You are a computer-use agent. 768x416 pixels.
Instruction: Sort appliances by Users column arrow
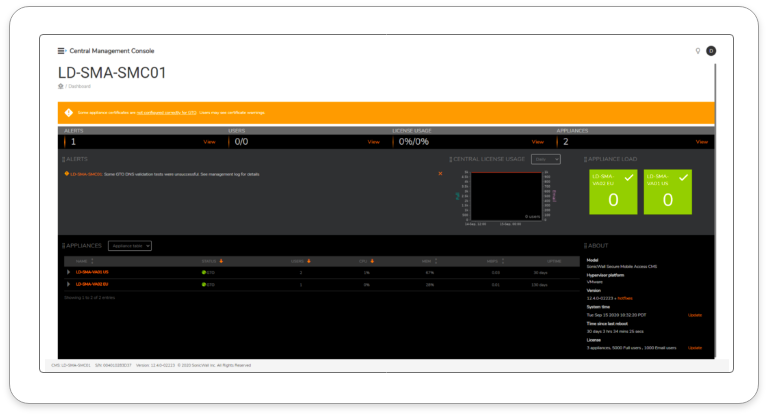click(308, 261)
